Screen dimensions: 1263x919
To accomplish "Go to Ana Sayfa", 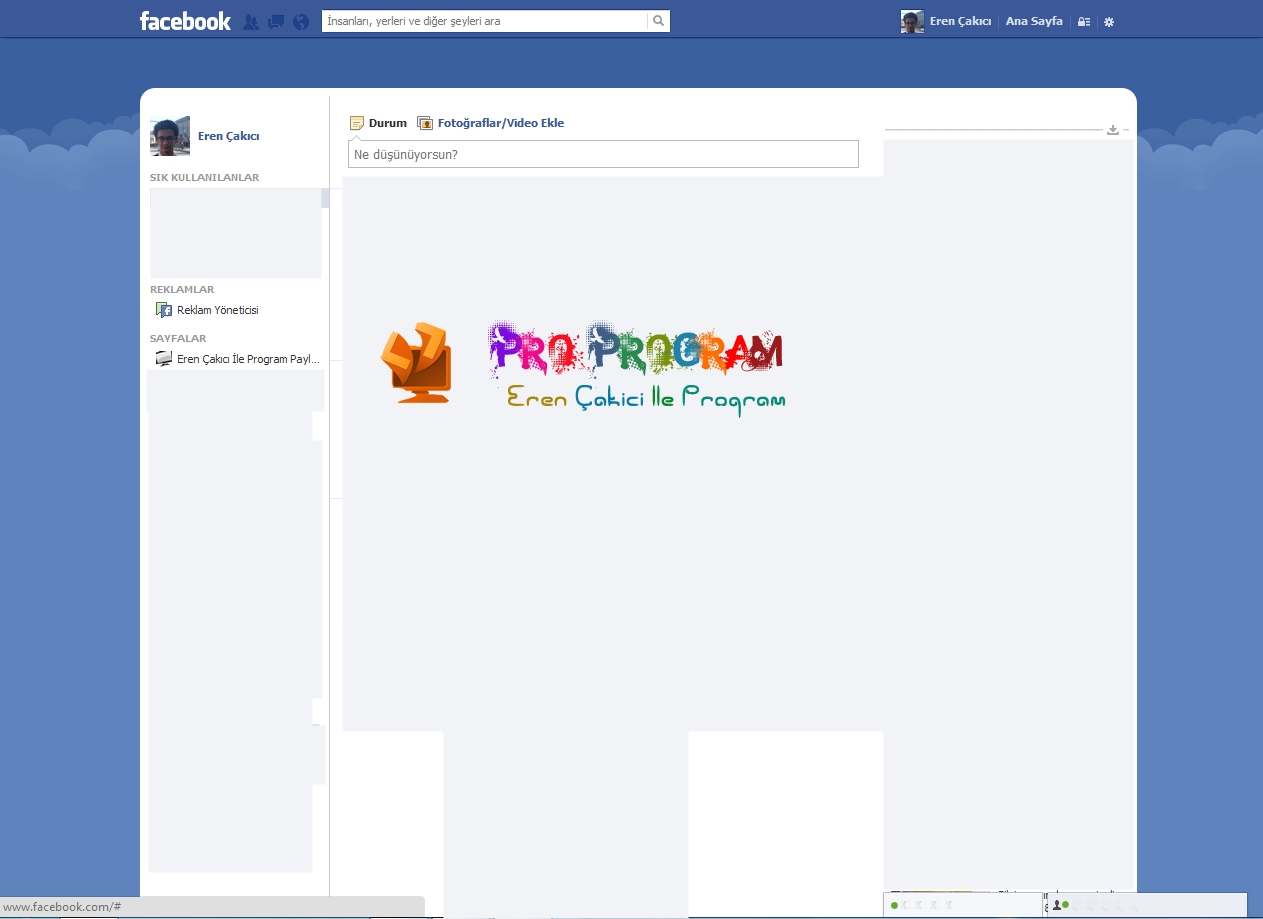I will (x=1034, y=21).
